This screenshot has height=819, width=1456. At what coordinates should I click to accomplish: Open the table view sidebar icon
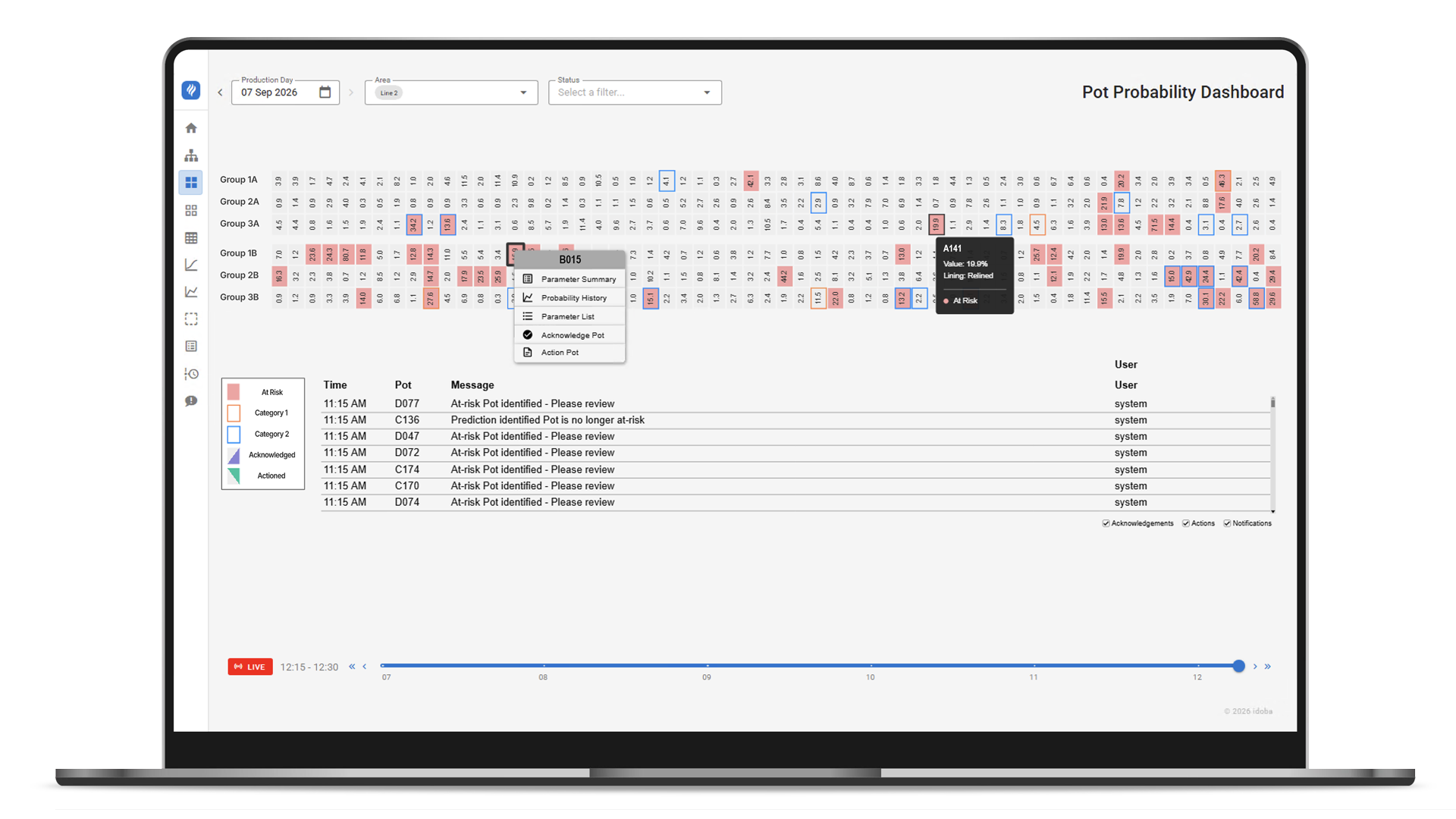[x=191, y=238]
